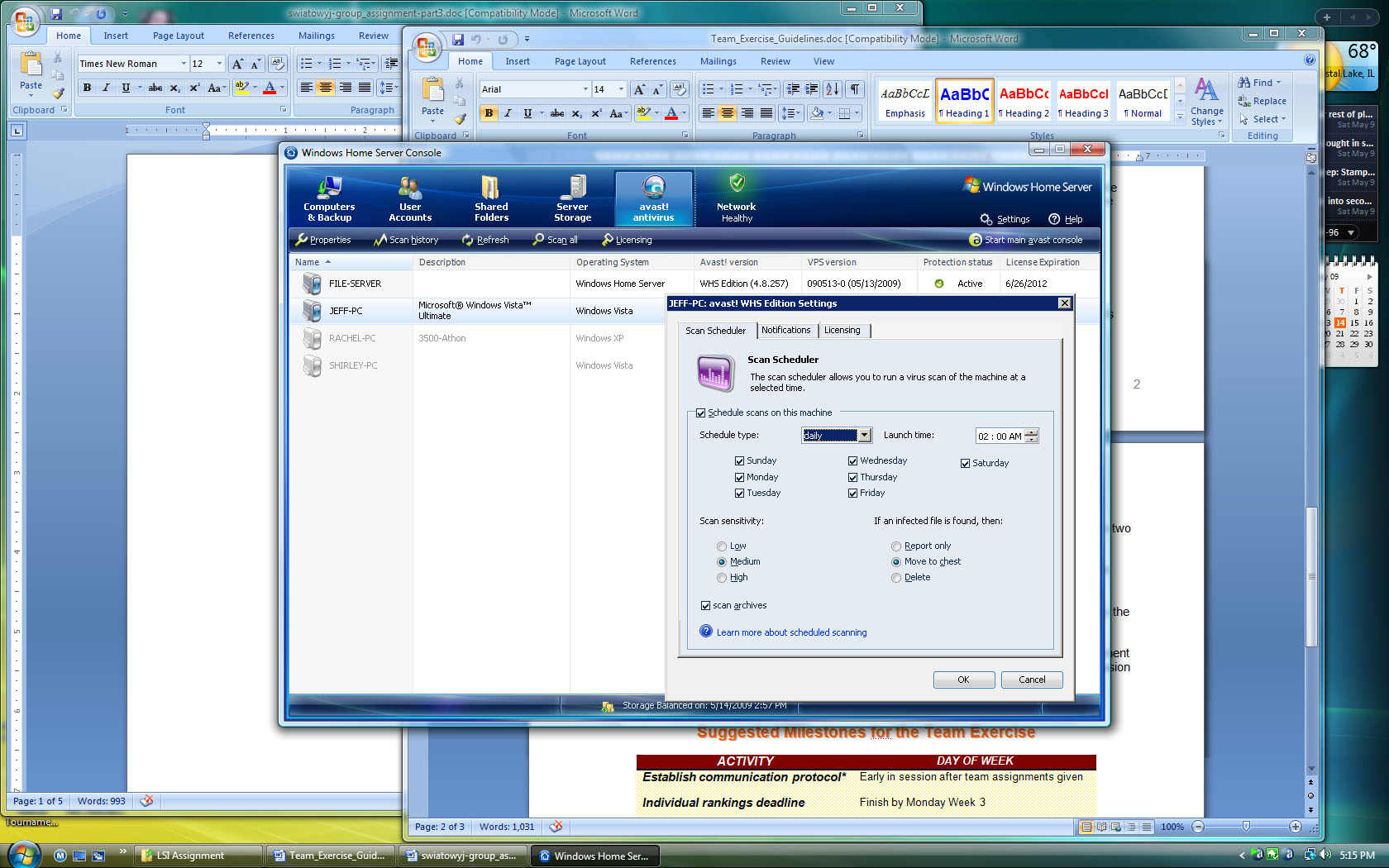Uncheck Wednesday scan day
The width and height of the screenshot is (1389, 868).
coord(852,460)
